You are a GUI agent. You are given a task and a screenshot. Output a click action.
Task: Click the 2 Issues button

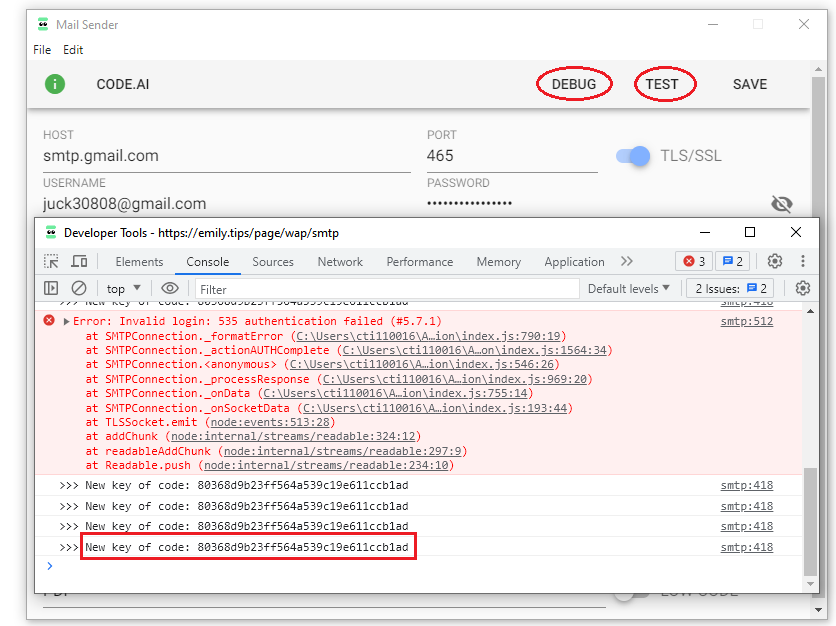(x=730, y=288)
